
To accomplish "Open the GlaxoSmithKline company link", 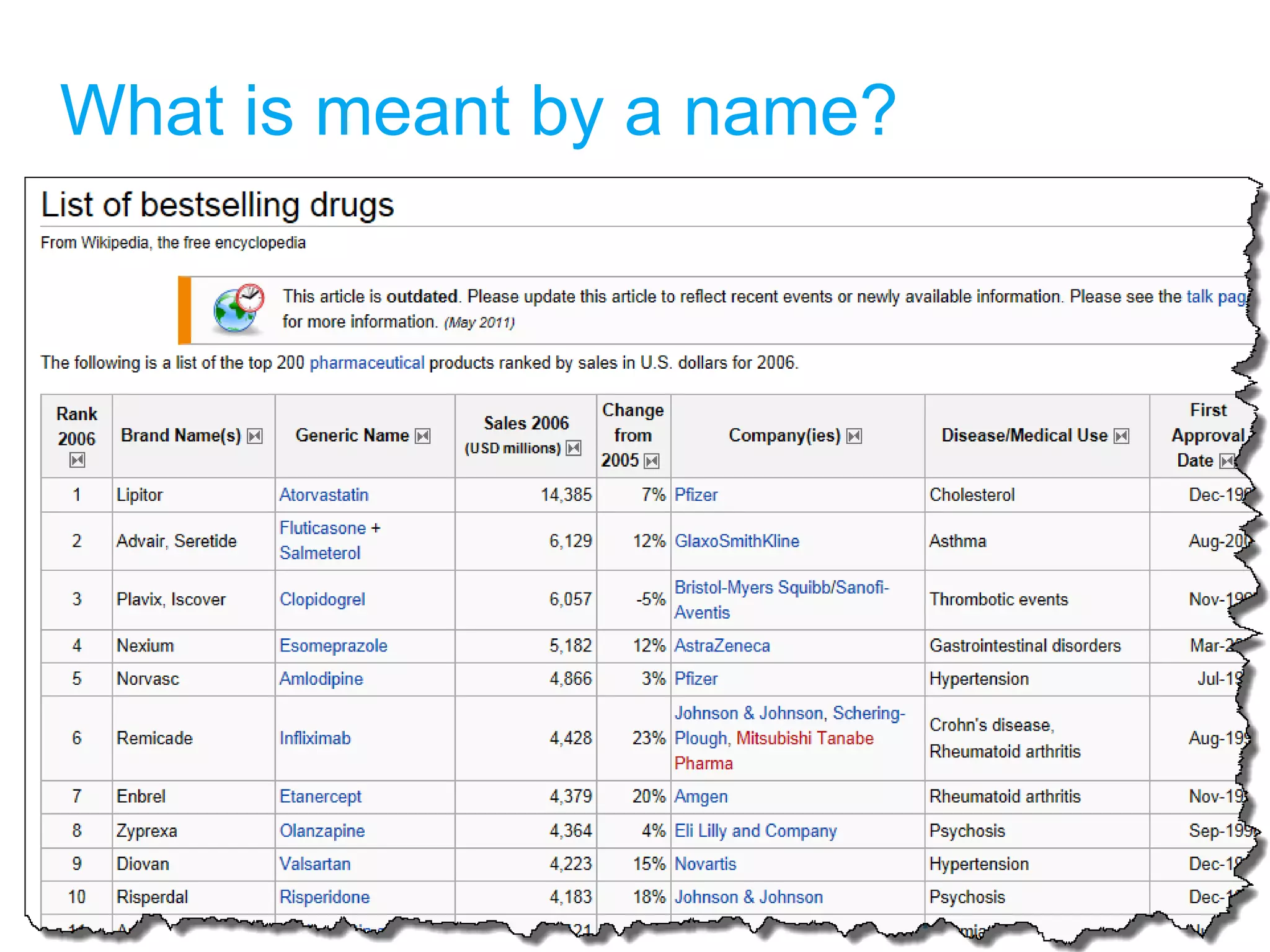I will [x=737, y=541].
